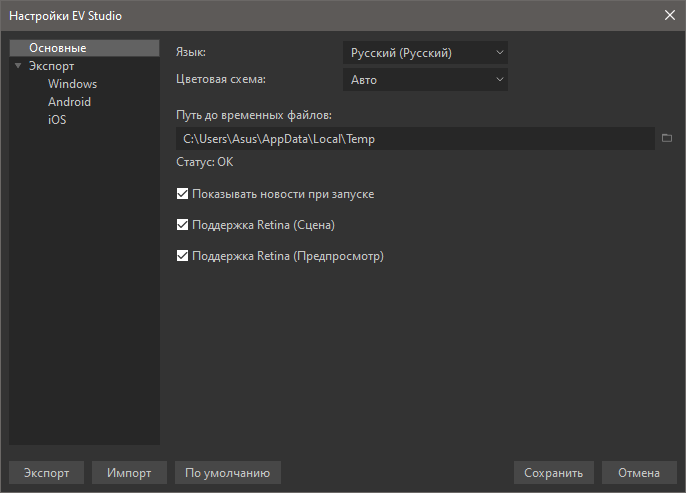
Task: Open the Язык language dropdown
Action: (425, 53)
